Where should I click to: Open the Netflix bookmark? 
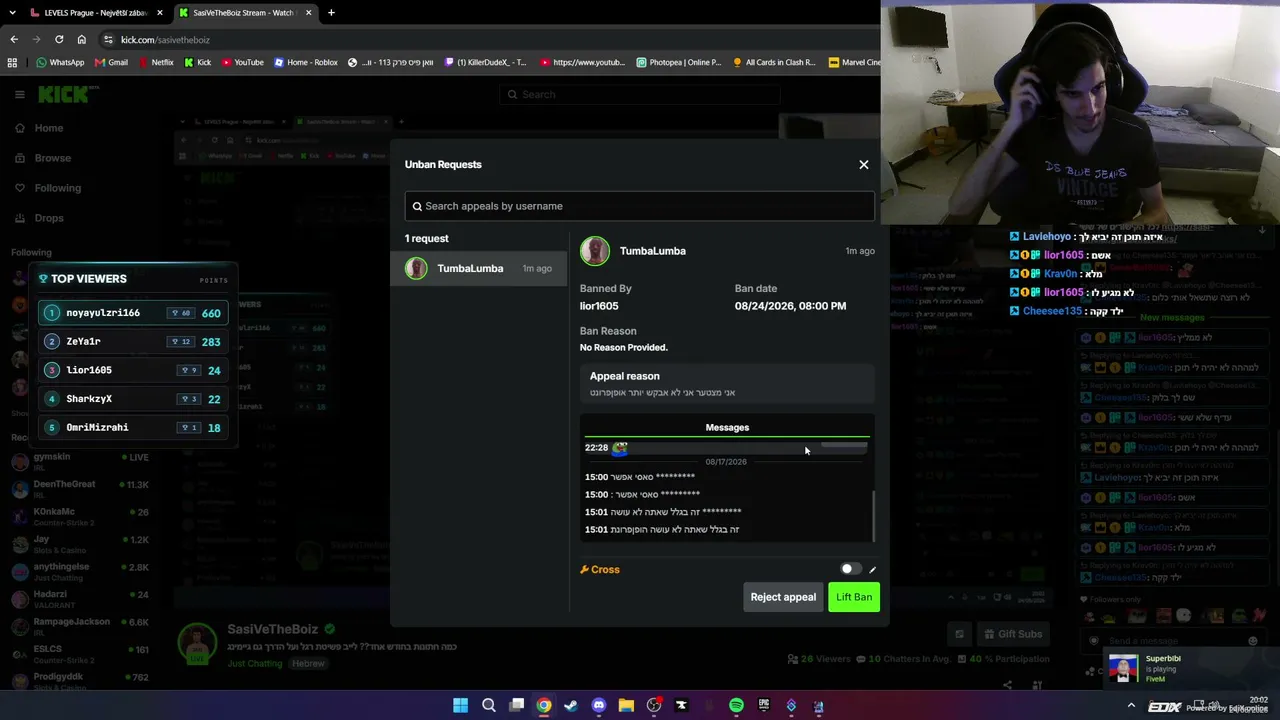(x=155, y=62)
